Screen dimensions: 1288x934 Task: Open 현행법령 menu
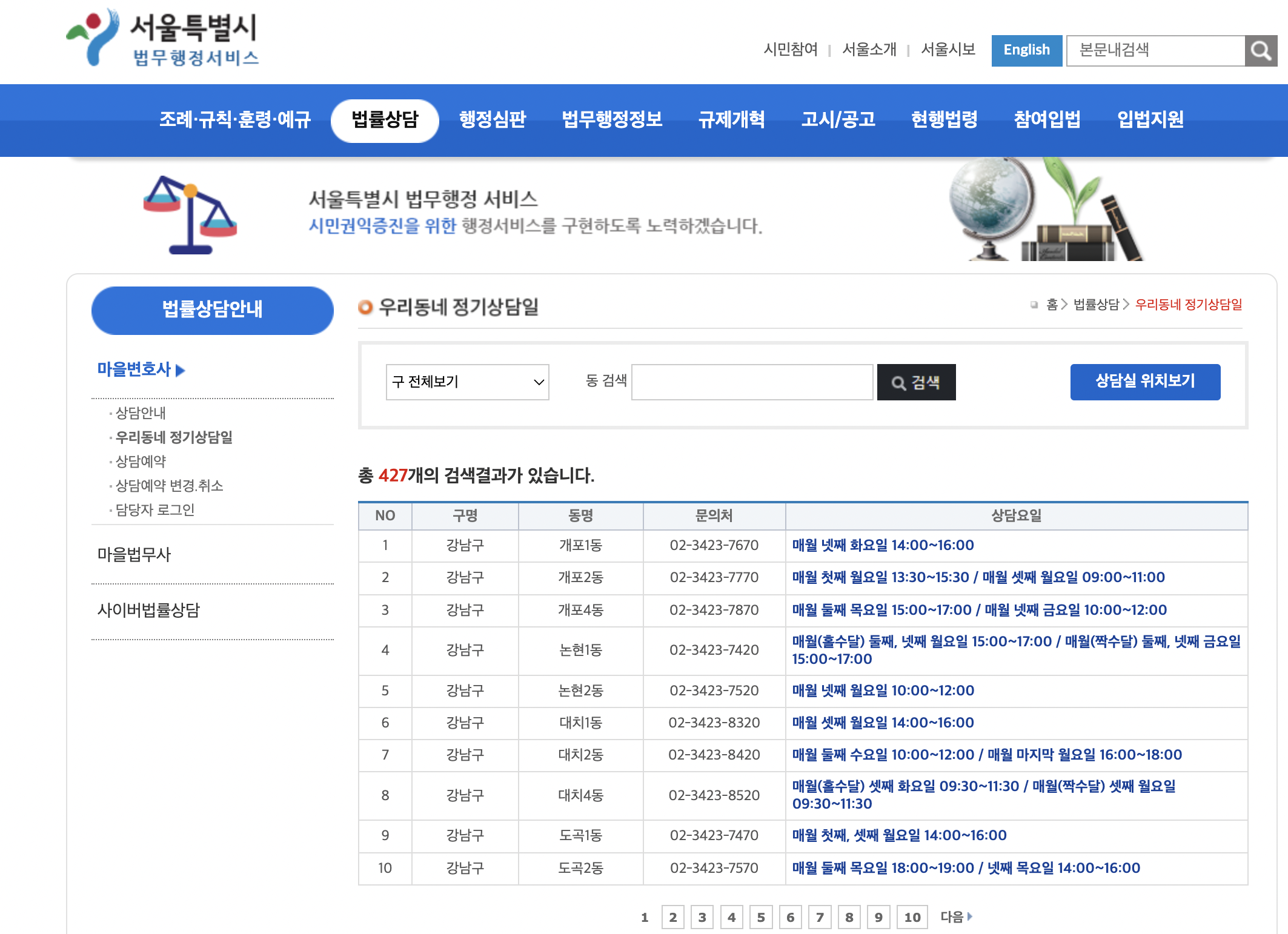pyautogui.click(x=944, y=119)
